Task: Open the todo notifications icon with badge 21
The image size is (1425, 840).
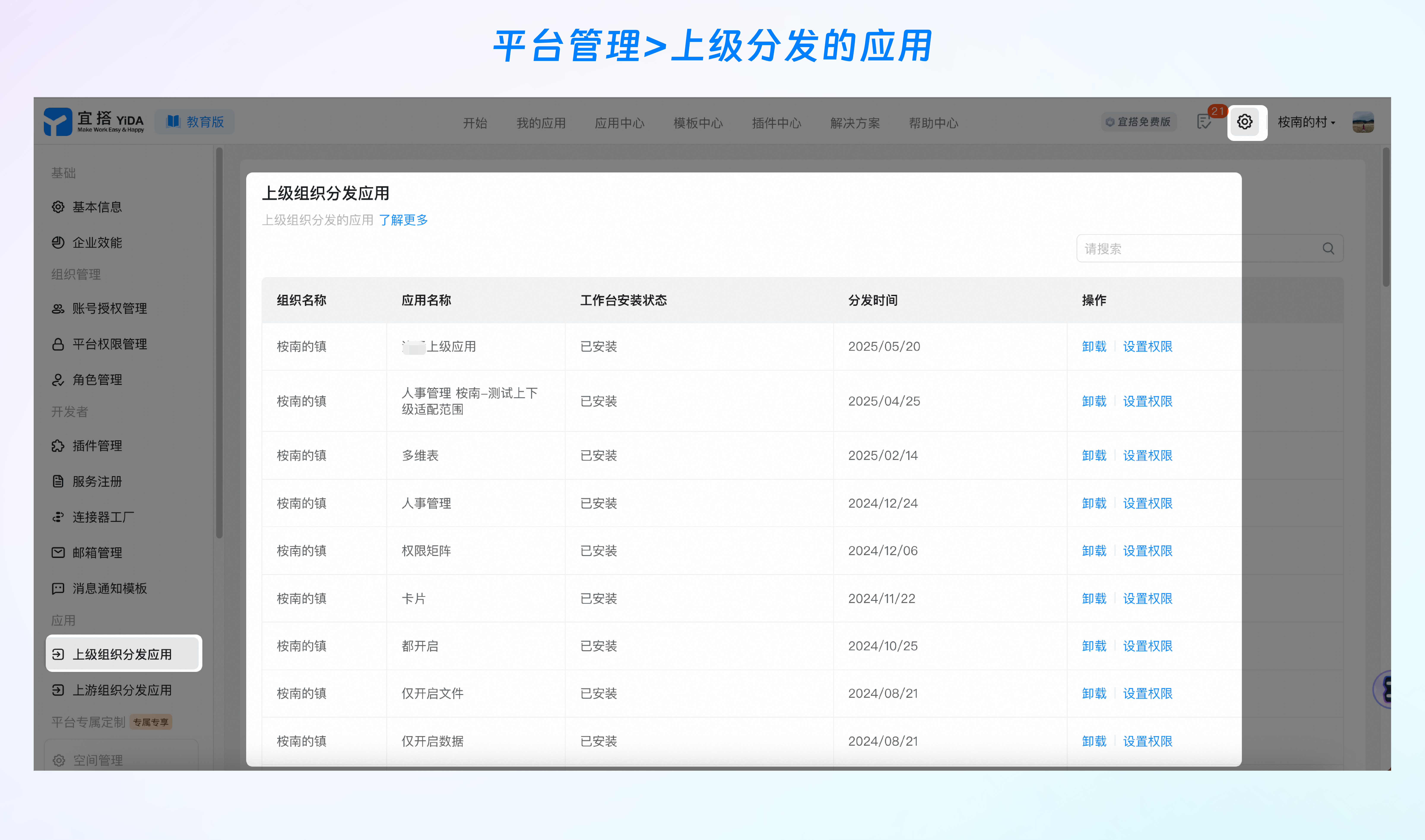Action: point(1204,122)
